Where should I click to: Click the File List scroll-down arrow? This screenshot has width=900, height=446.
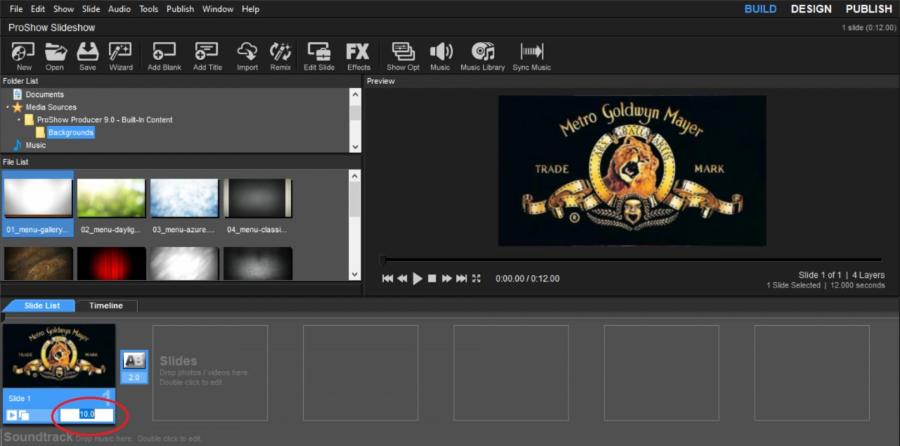pos(355,274)
